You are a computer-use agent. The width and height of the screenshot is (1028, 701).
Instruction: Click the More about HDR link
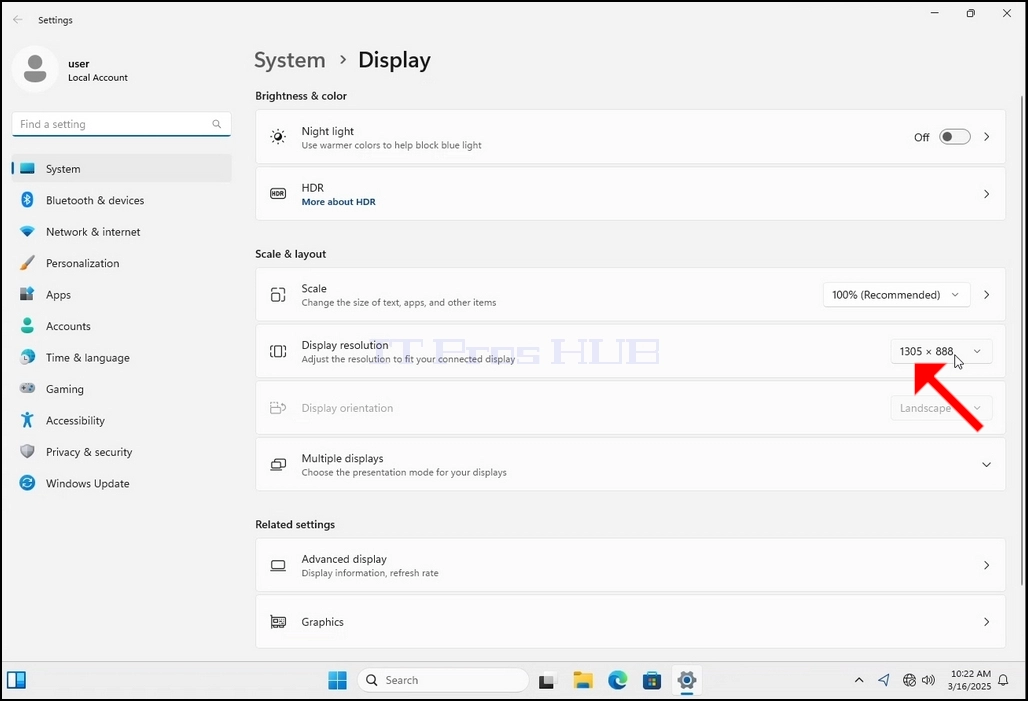tap(338, 202)
